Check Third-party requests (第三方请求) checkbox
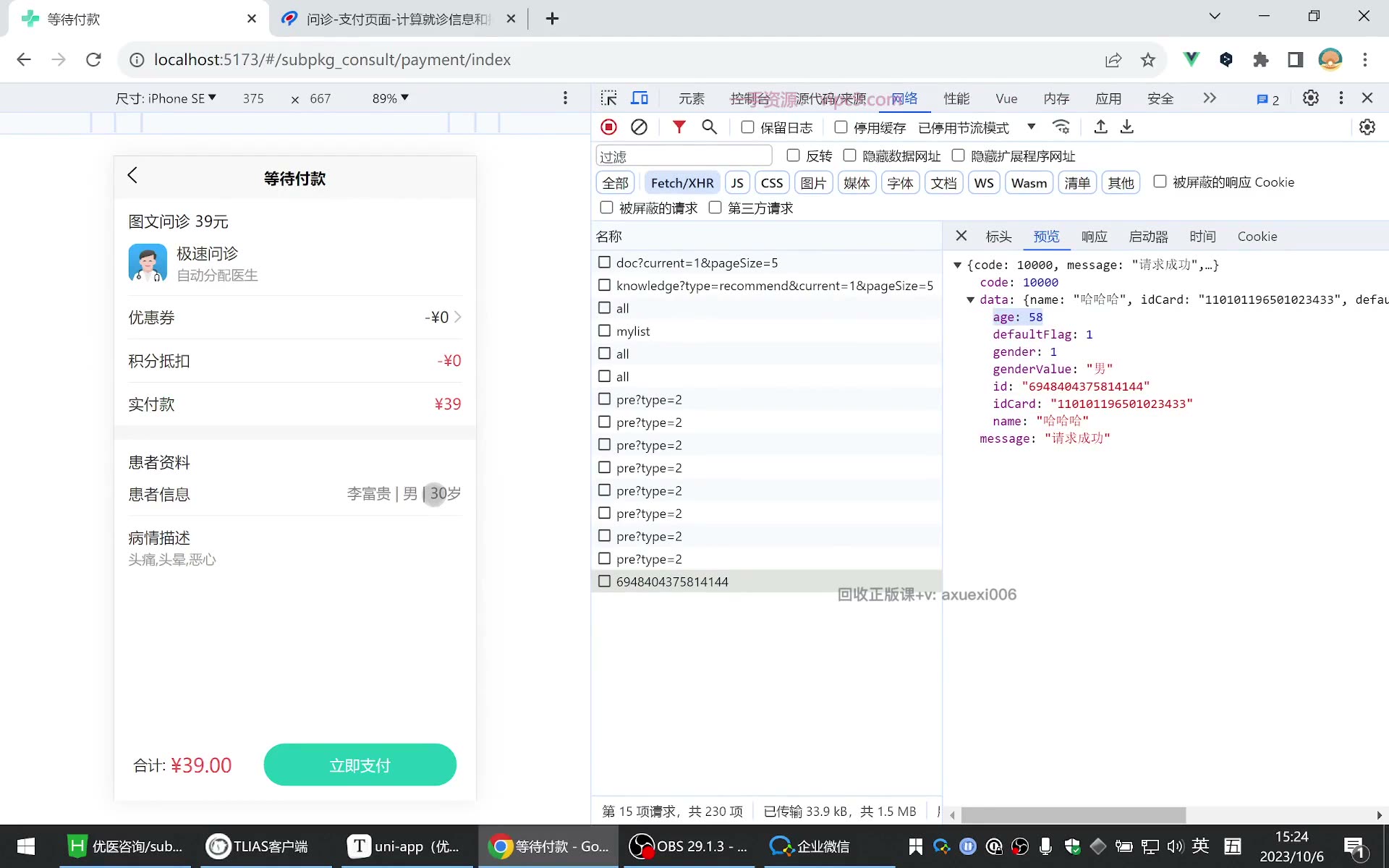1389x868 pixels. coord(715,208)
